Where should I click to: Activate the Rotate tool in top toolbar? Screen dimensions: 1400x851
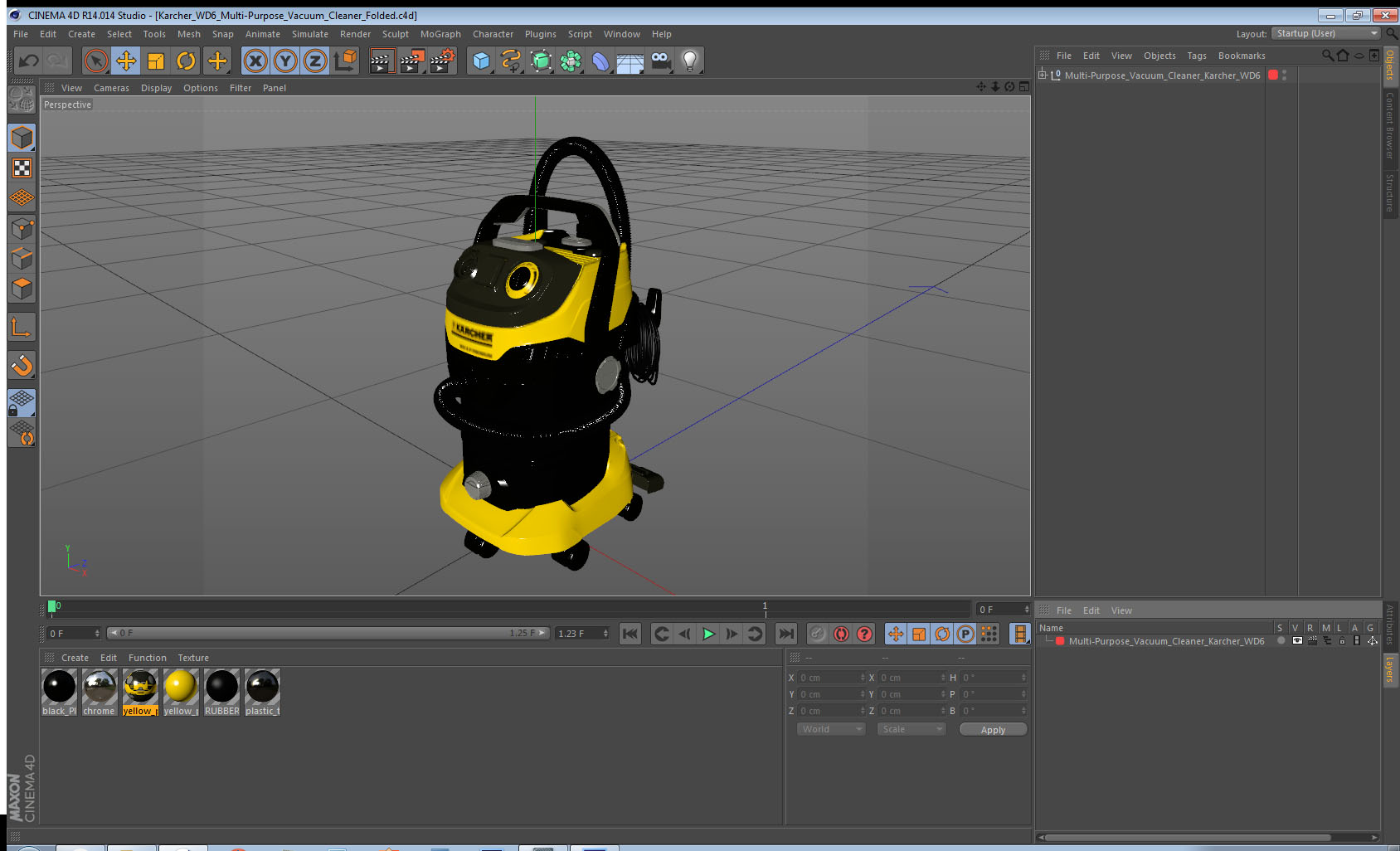pyautogui.click(x=186, y=61)
